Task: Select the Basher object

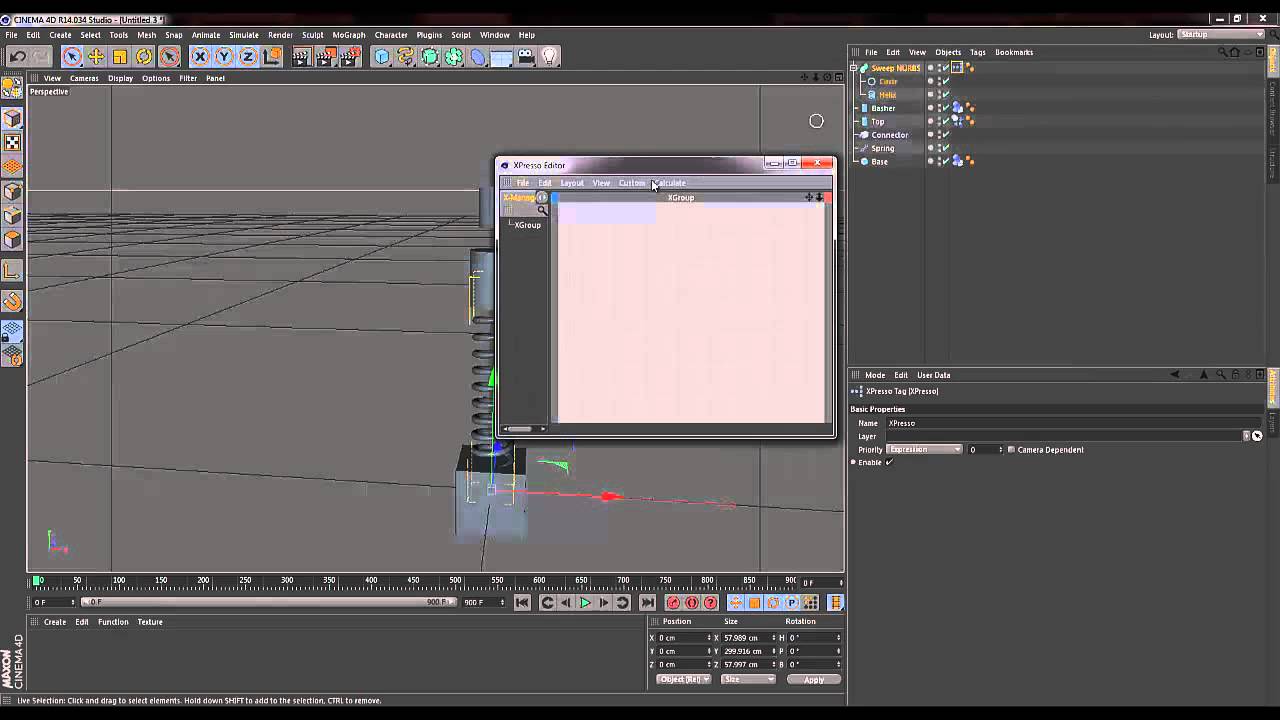Action: click(883, 108)
